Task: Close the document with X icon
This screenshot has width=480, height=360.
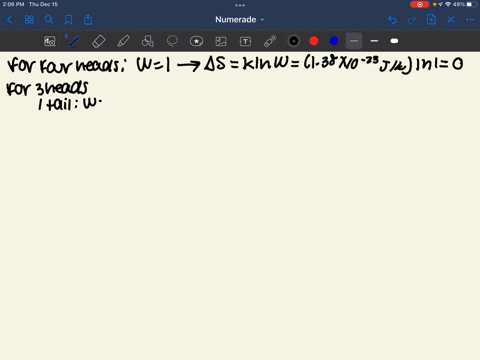Action: [451, 20]
